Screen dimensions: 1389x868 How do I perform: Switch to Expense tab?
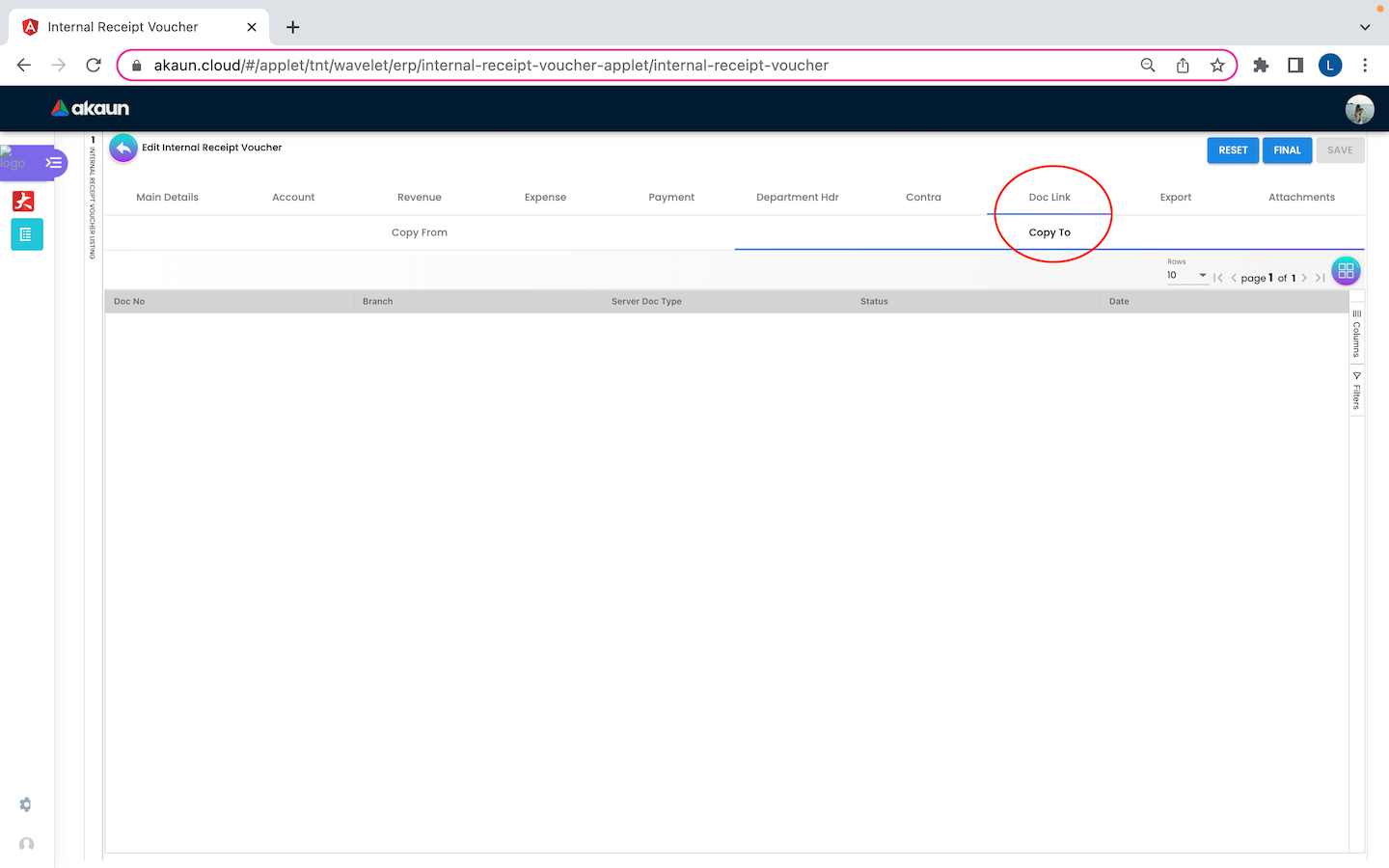pos(545,197)
